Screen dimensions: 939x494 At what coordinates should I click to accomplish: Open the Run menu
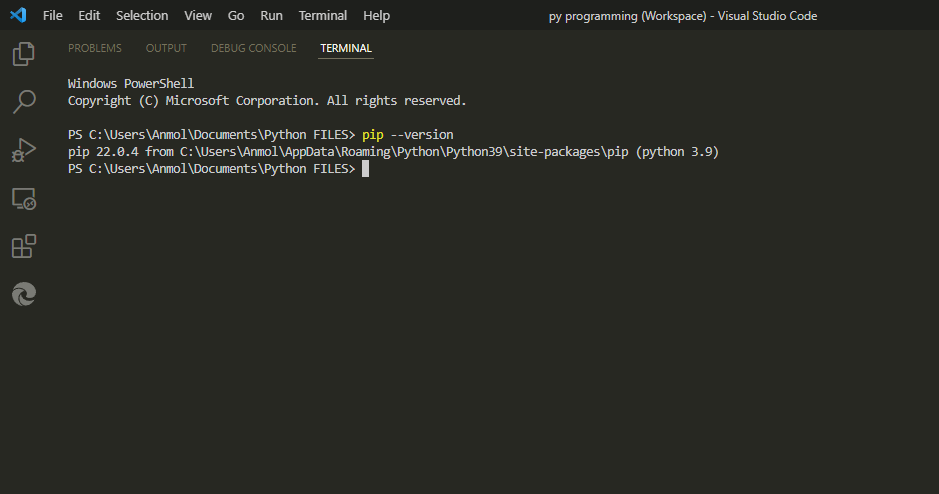coord(271,16)
